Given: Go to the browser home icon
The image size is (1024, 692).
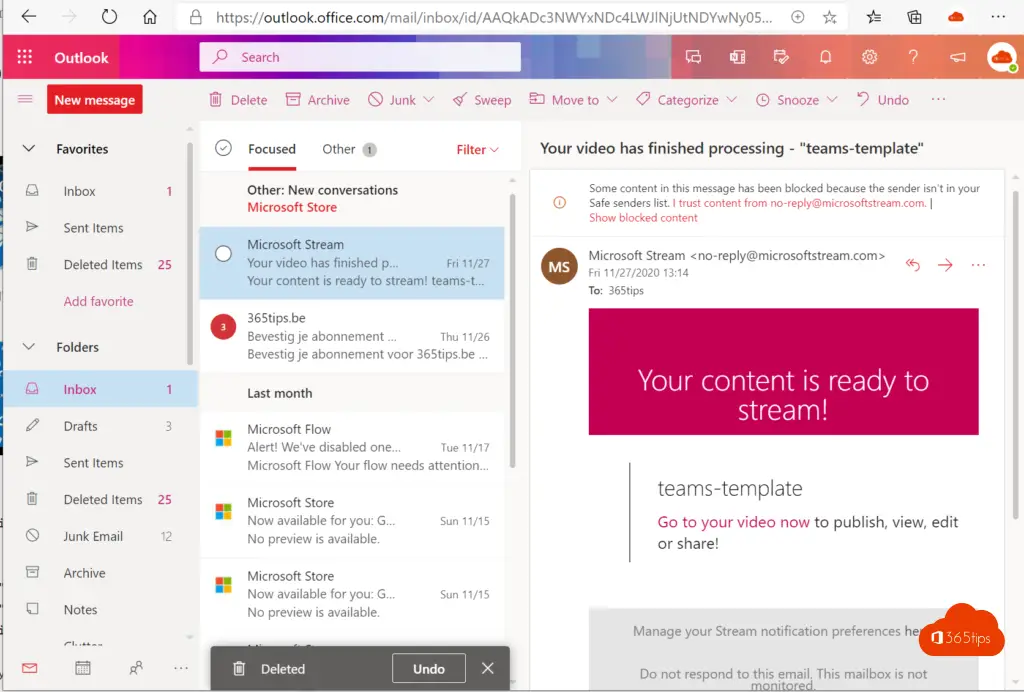Looking at the screenshot, I should [x=150, y=16].
